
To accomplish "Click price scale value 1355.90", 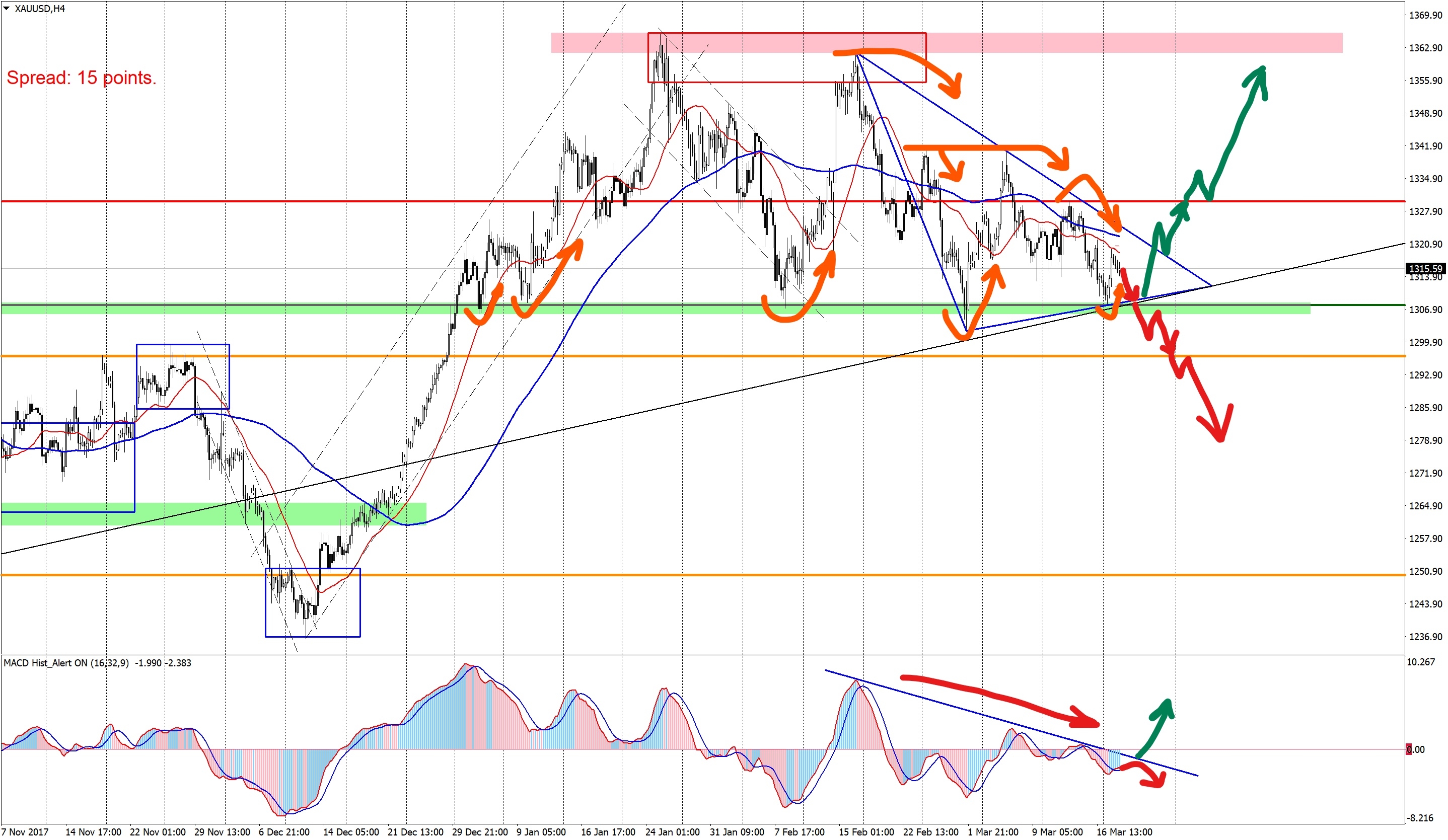I will tap(1425, 81).
